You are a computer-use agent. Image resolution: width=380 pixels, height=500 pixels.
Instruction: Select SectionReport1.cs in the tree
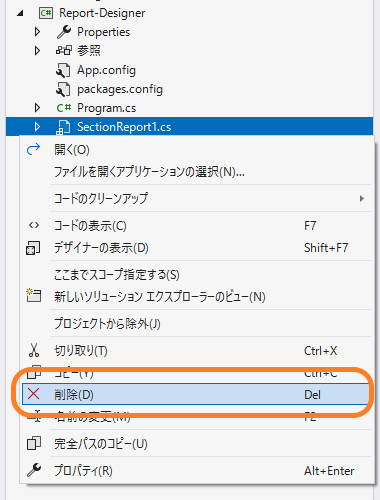click(x=124, y=127)
